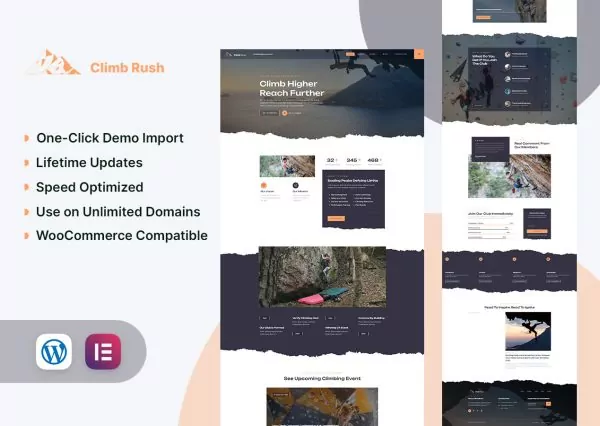600x426 pixels.
Task: Click the One-Click Demo Import text
Action: click(110, 138)
